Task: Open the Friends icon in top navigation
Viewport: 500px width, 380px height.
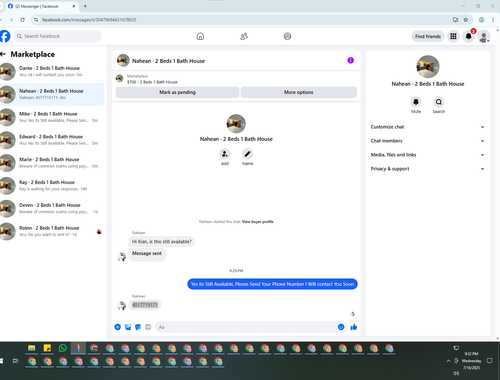Action: pyautogui.click(x=244, y=36)
